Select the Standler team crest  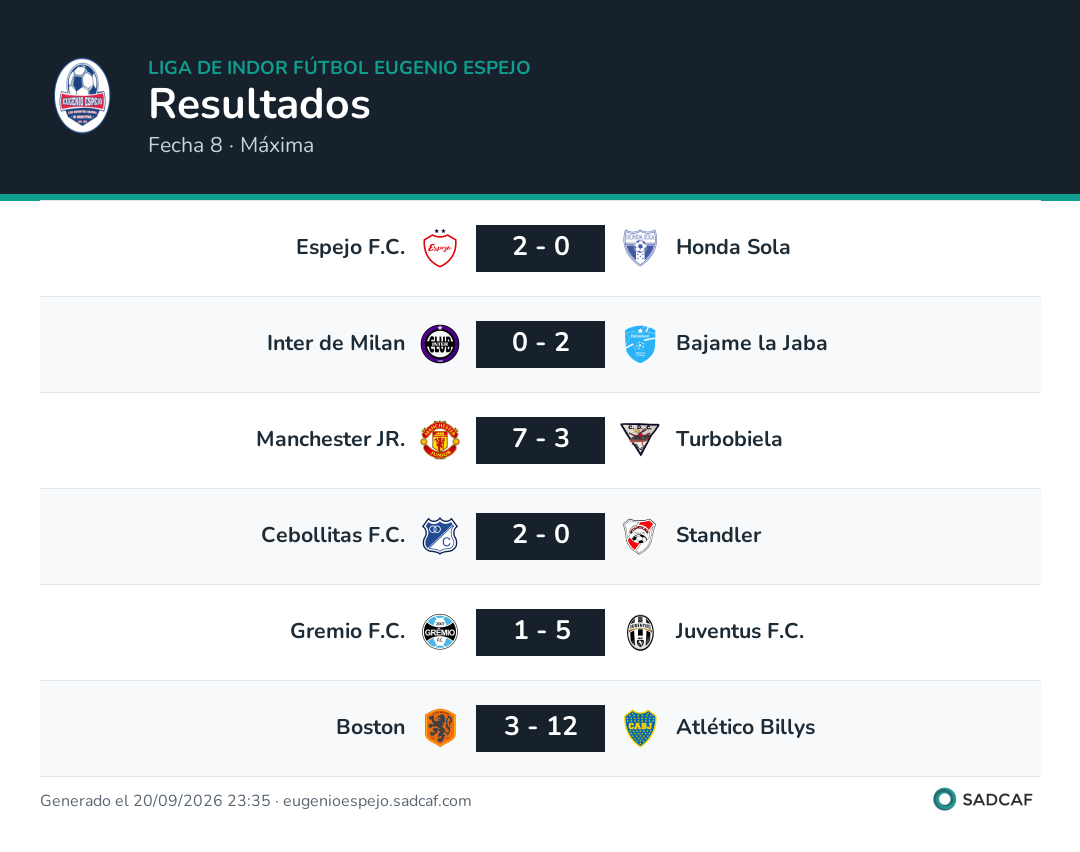[x=640, y=536]
